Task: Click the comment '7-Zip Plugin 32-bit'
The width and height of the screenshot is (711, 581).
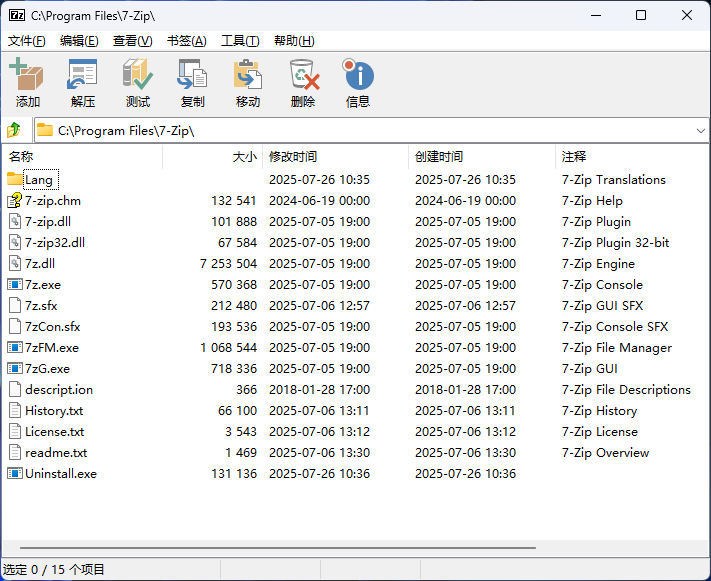Action: point(615,243)
